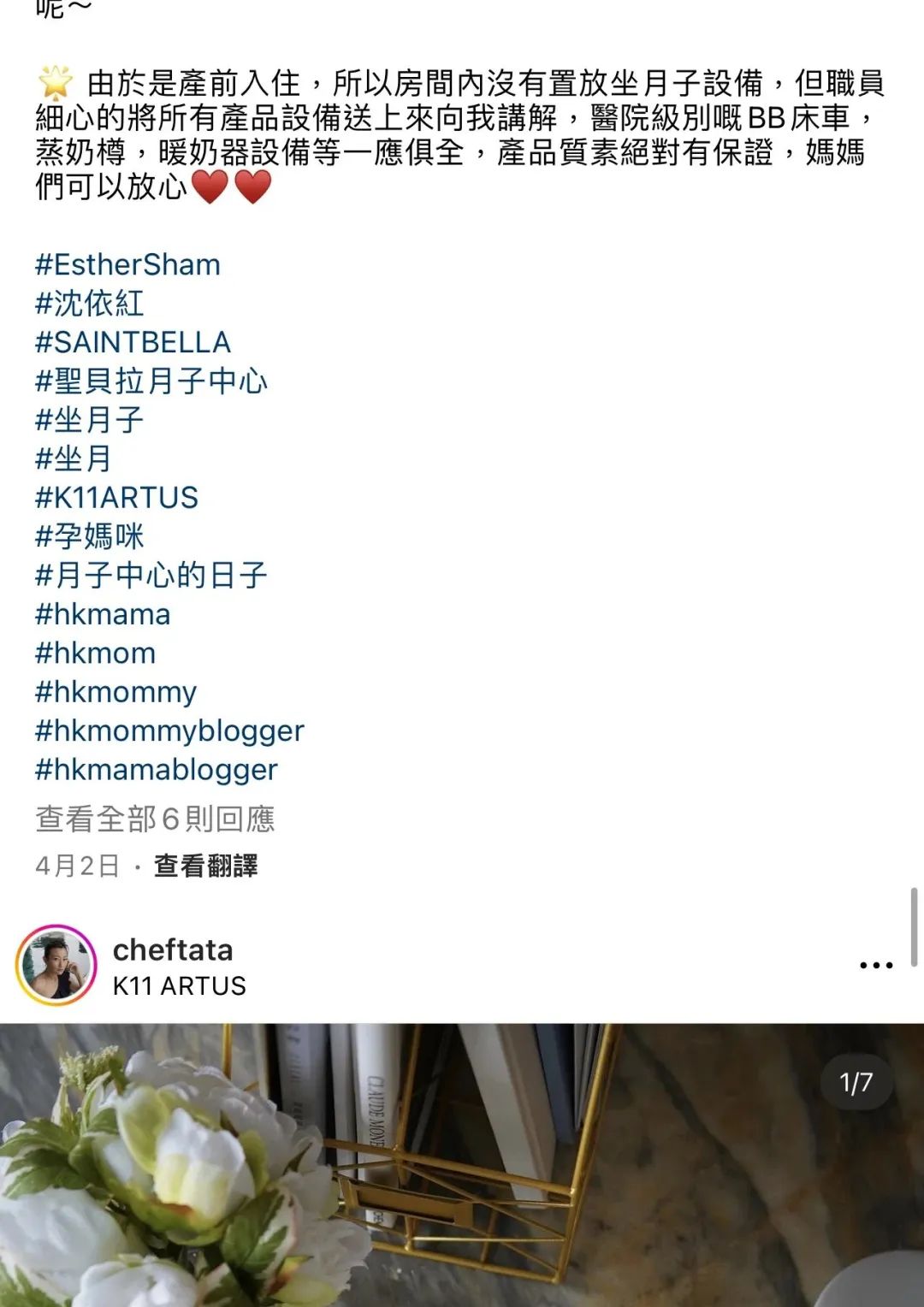Tap 查看翻譯 to translate the caption
The width and height of the screenshot is (924, 1307).
click(205, 866)
